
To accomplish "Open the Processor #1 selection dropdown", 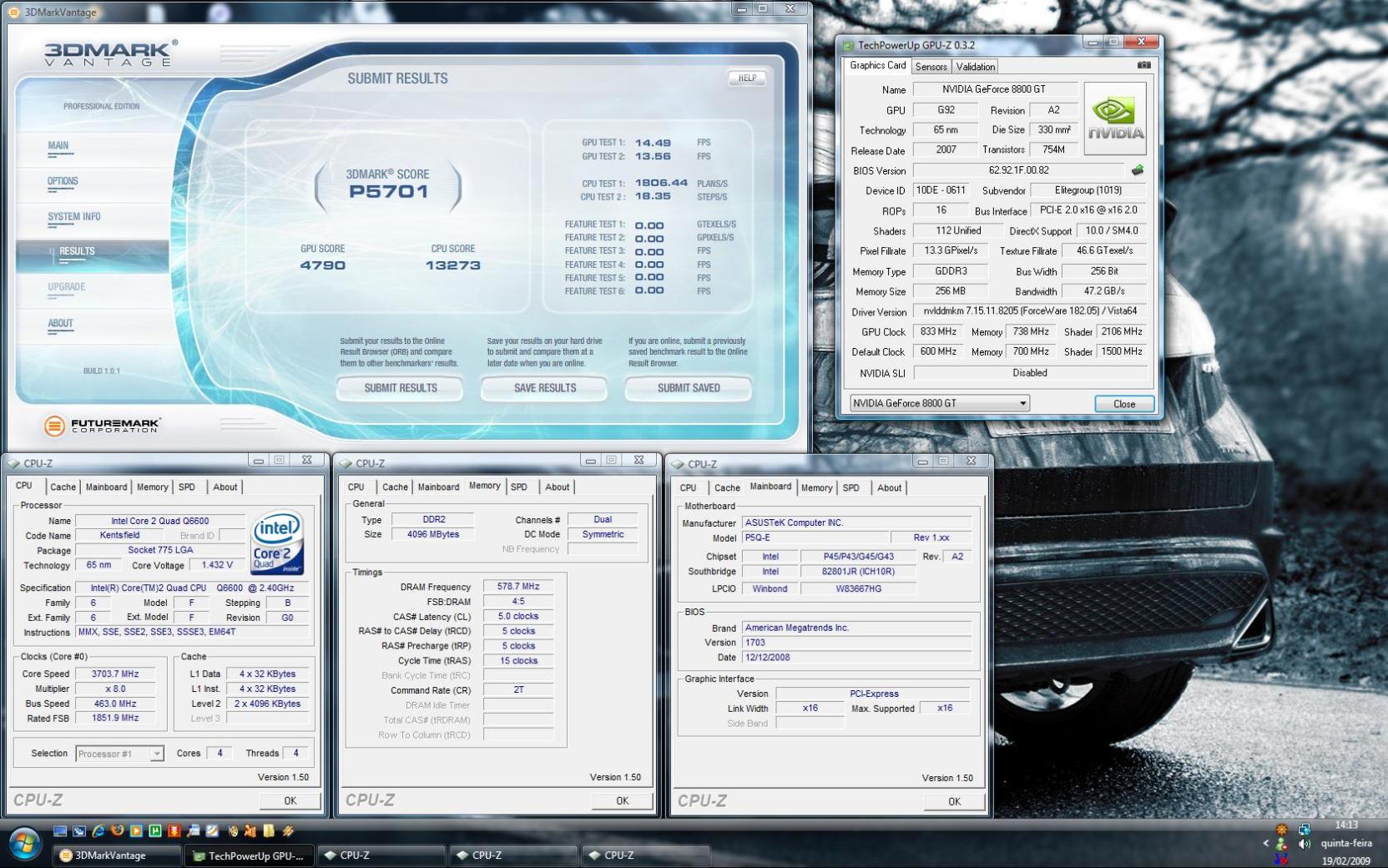I will 119,754.
